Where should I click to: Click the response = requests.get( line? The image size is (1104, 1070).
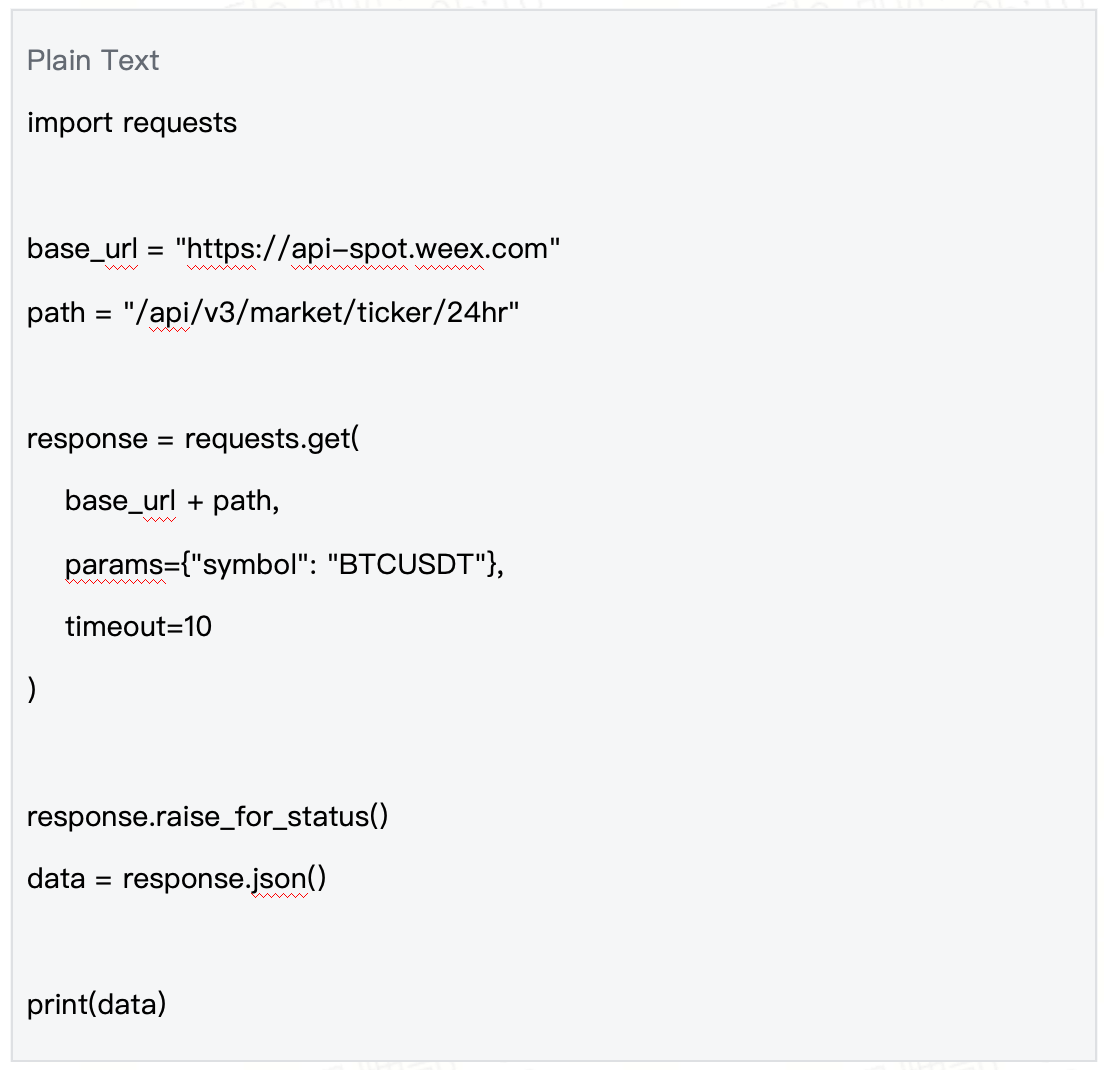(x=193, y=439)
